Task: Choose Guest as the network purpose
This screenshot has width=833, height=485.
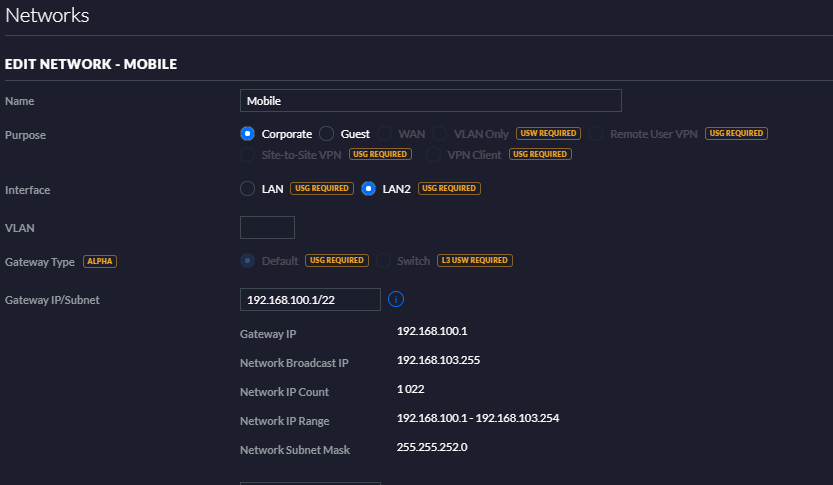Action: (x=327, y=134)
